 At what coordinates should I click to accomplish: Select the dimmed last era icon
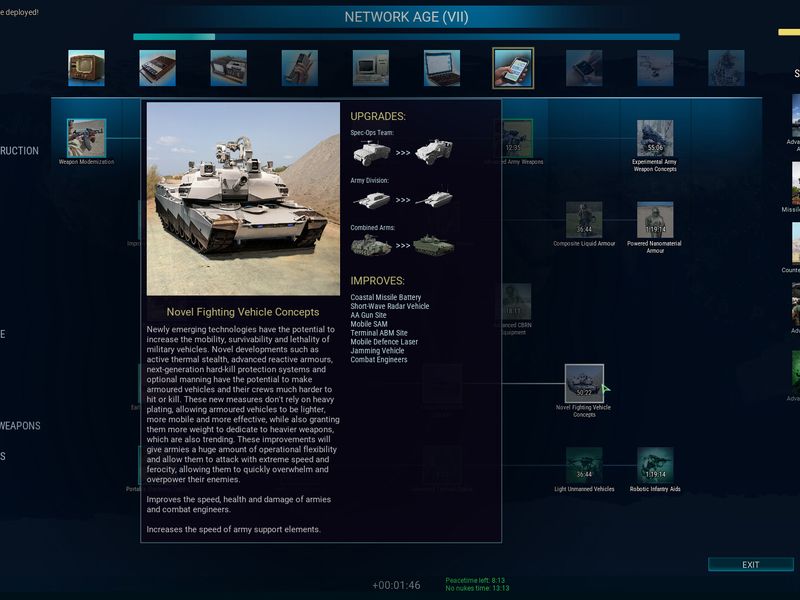click(727, 68)
